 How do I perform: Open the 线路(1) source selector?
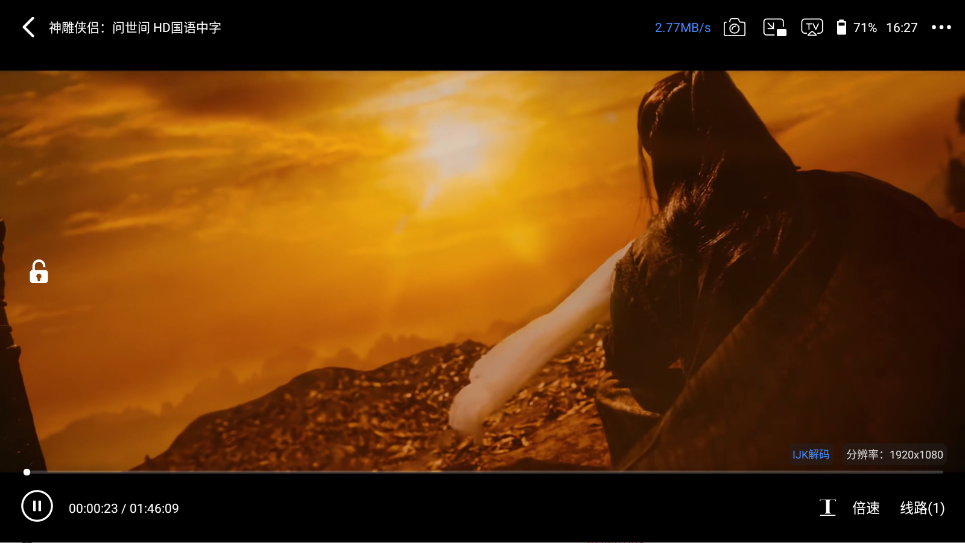coord(922,508)
